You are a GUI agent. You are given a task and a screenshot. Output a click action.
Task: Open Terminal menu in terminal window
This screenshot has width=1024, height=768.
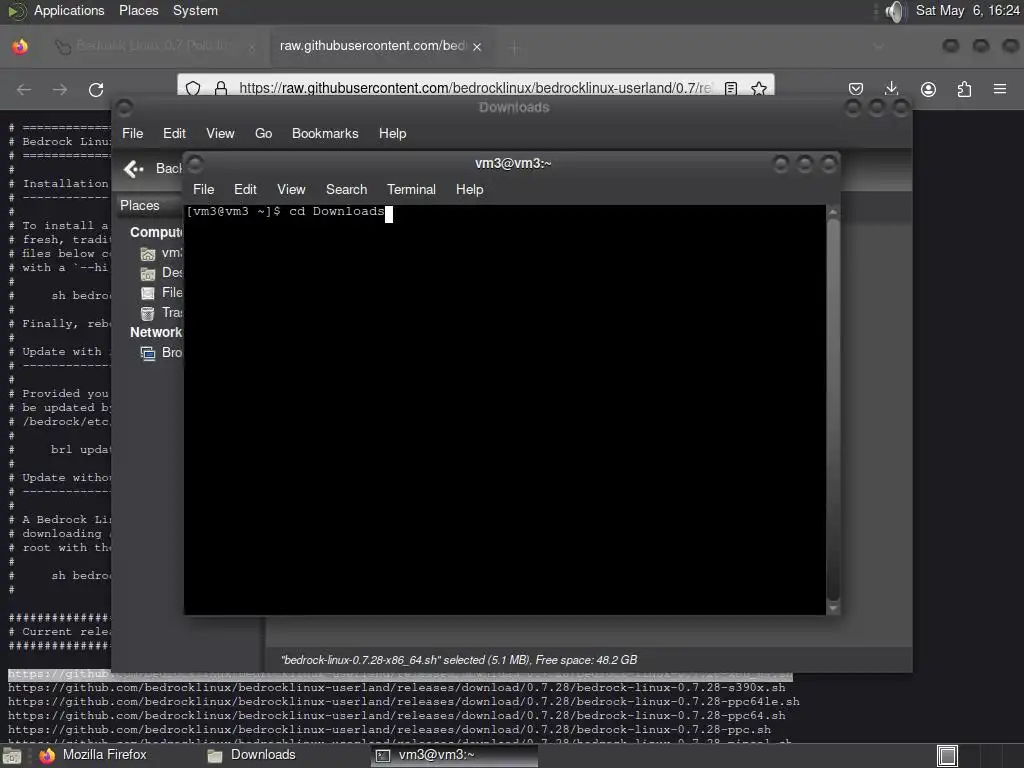tap(411, 189)
